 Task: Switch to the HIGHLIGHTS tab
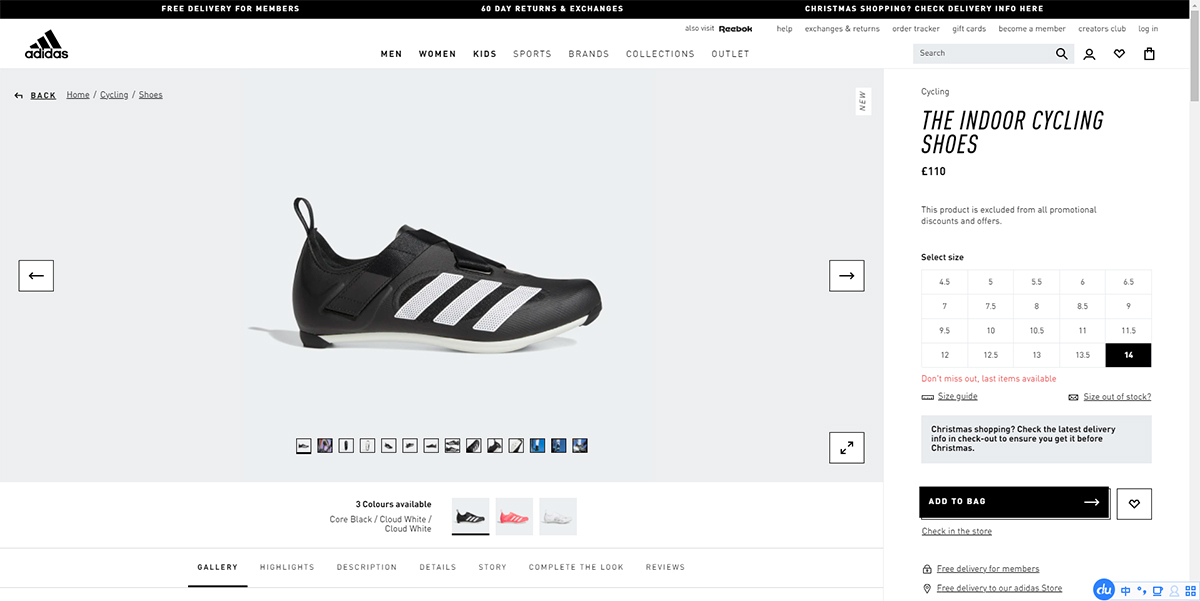pyautogui.click(x=287, y=567)
